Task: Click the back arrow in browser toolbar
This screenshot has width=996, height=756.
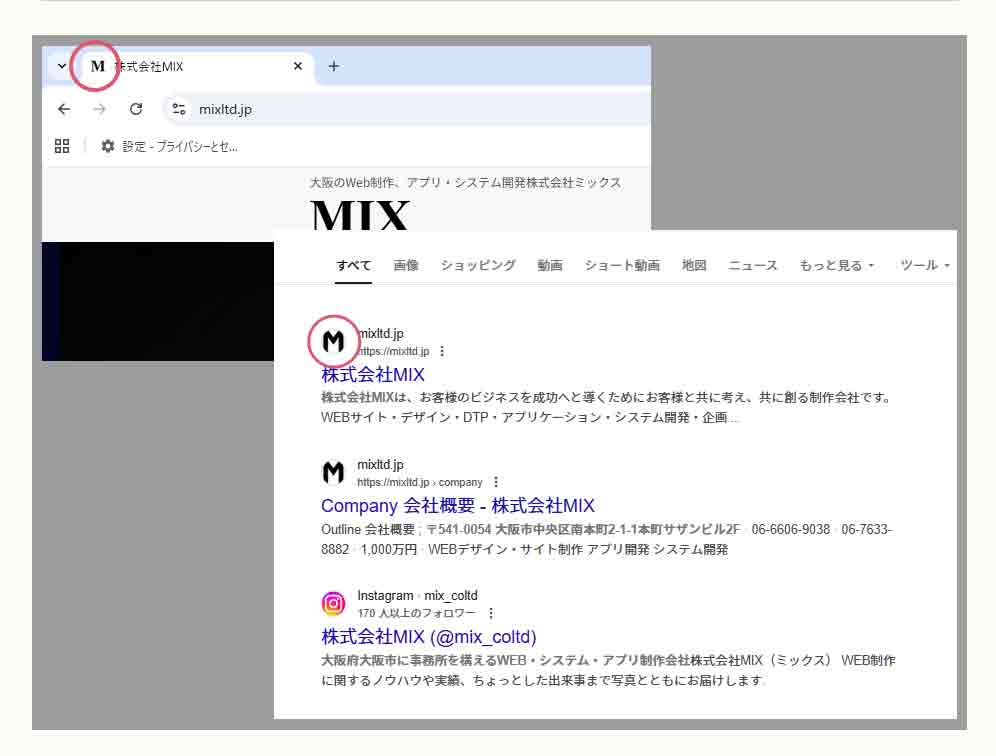Action: pyautogui.click(x=64, y=109)
